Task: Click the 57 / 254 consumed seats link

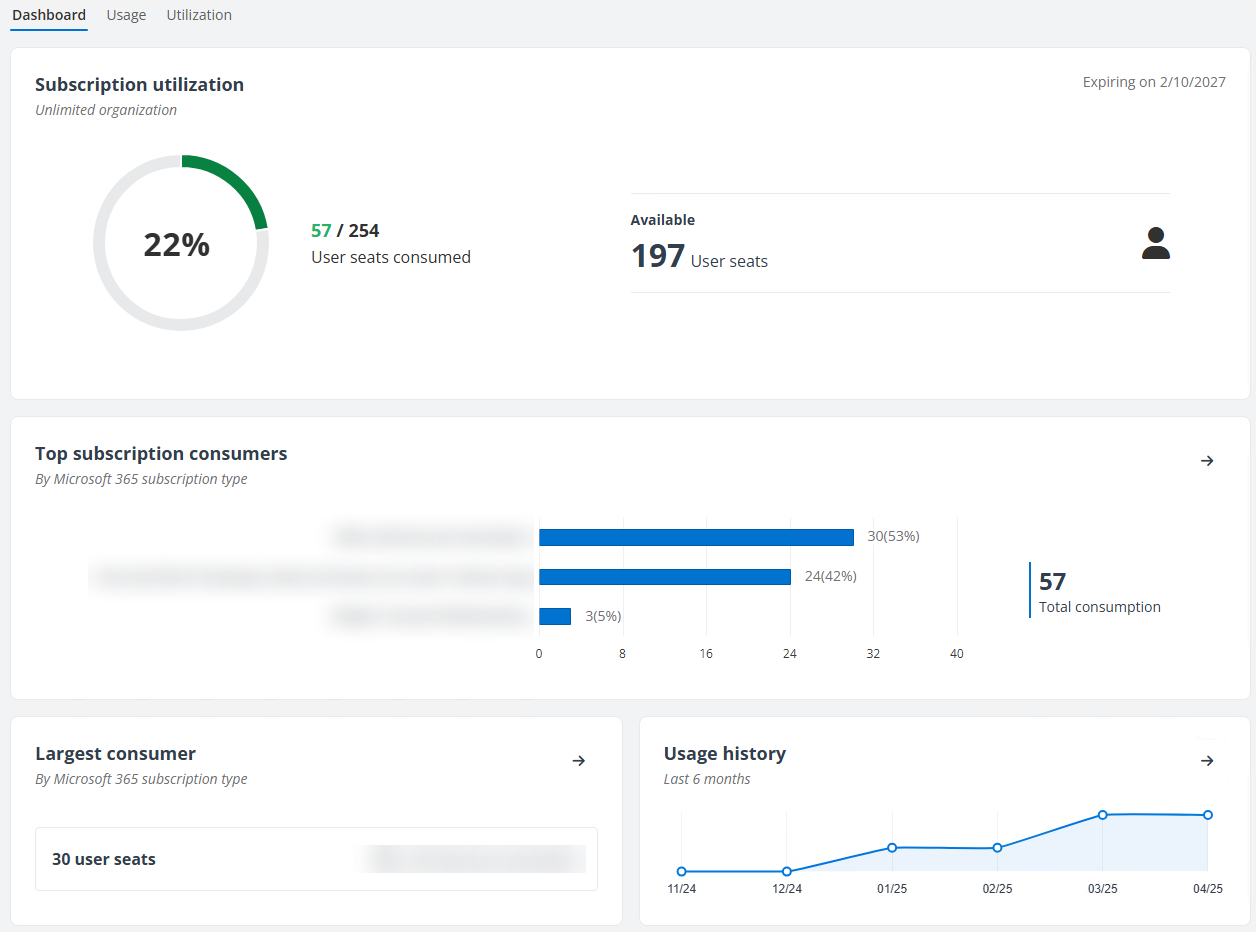Action: [x=345, y=230]
